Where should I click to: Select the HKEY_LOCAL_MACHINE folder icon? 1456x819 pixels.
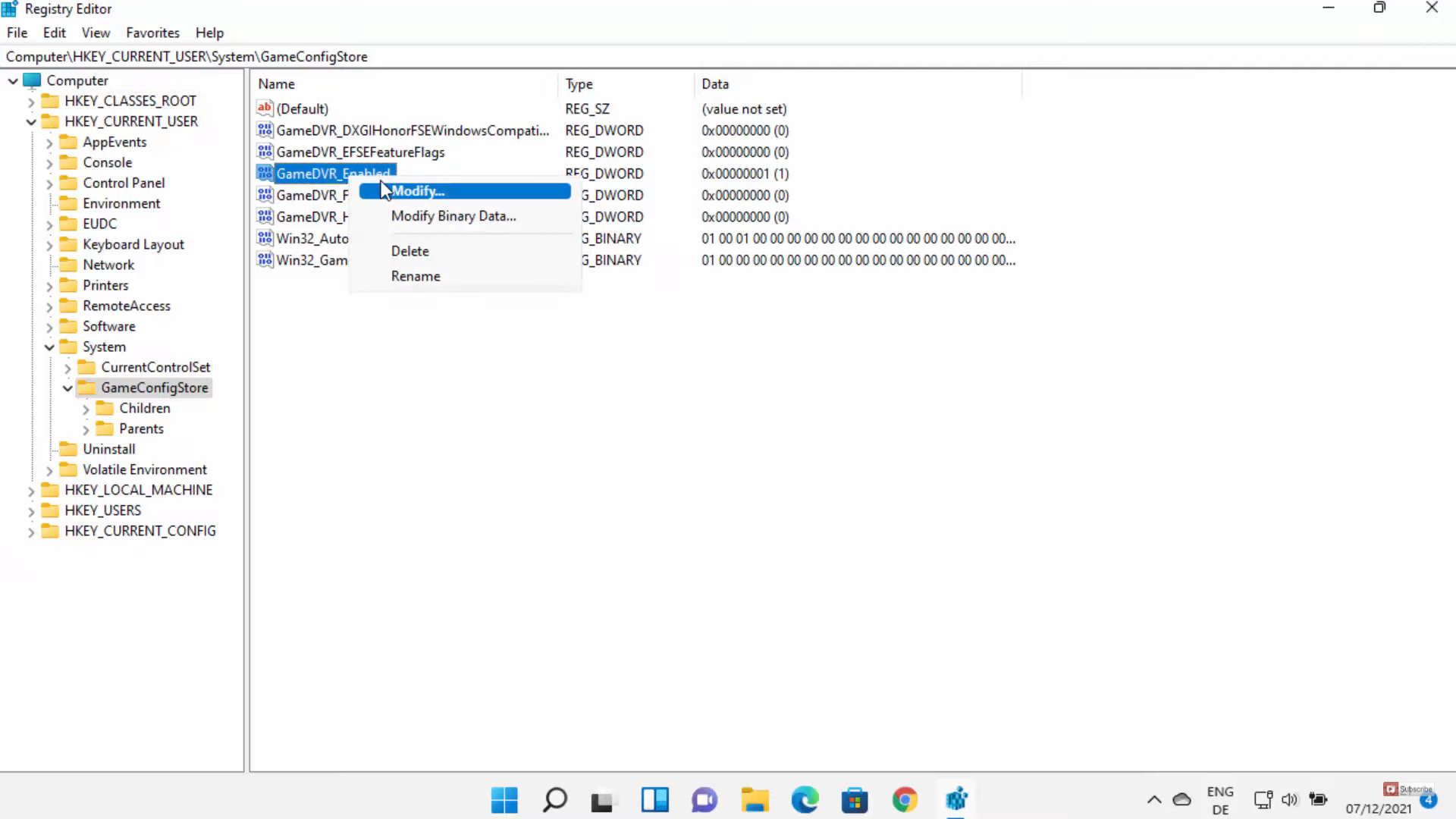50,490
